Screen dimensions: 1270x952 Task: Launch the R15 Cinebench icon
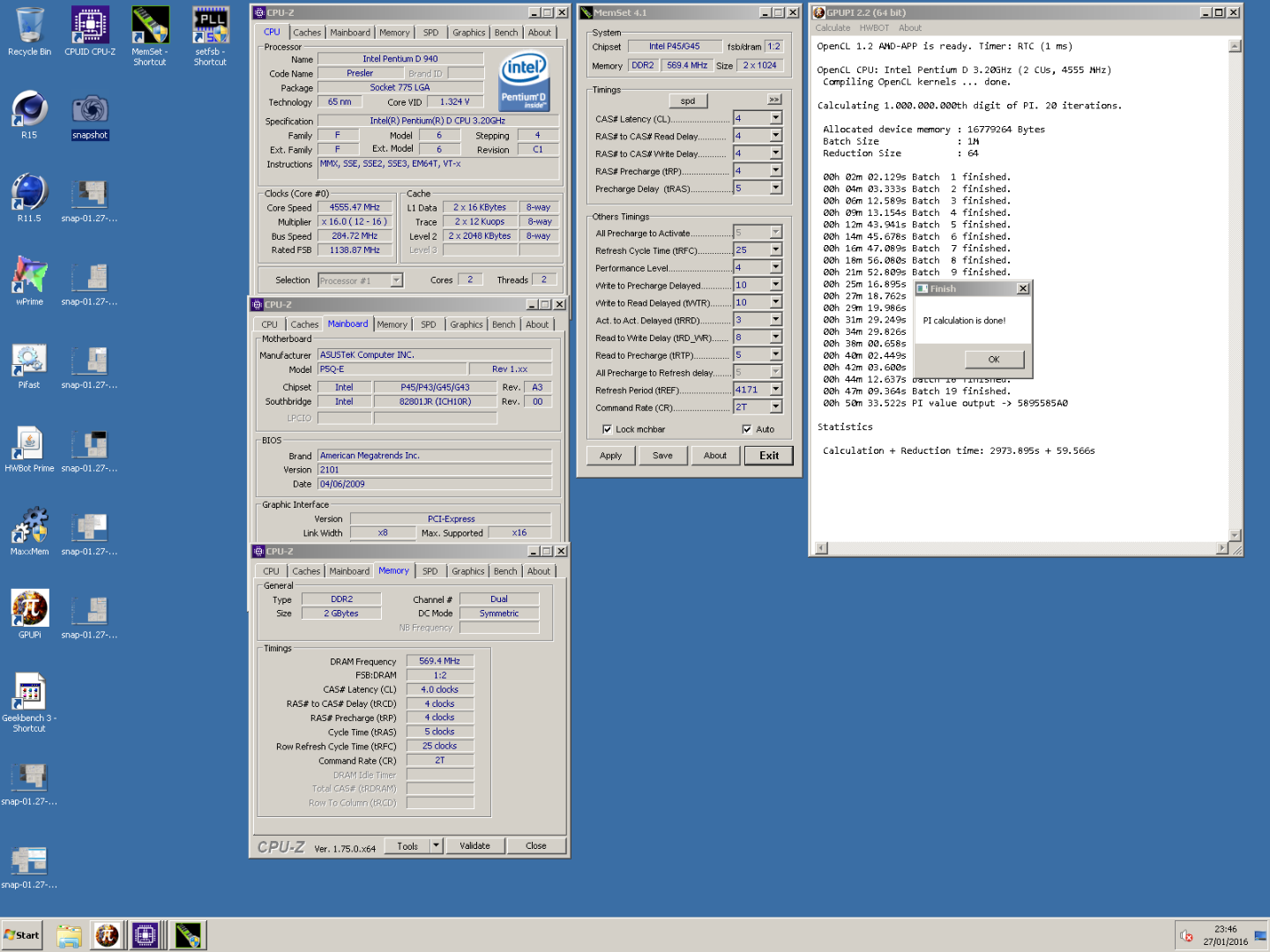tap(29, 115)
